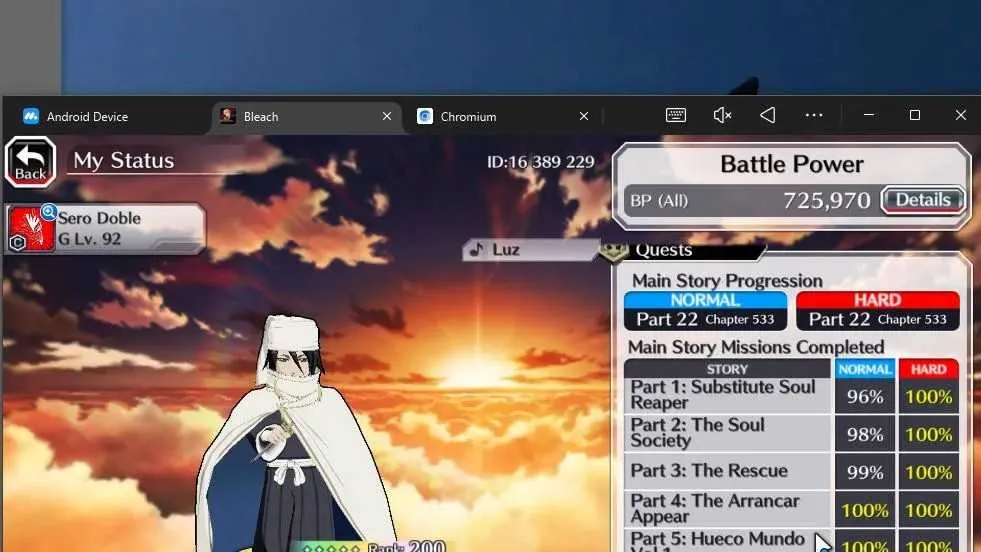Click the NORMAL column header
The image size is (981, 552).
tap(865, 369)
